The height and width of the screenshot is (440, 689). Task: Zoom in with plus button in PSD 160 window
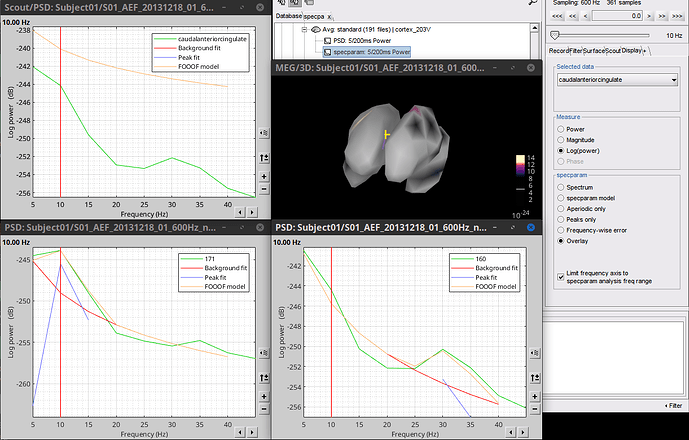(x=535, y=396)
